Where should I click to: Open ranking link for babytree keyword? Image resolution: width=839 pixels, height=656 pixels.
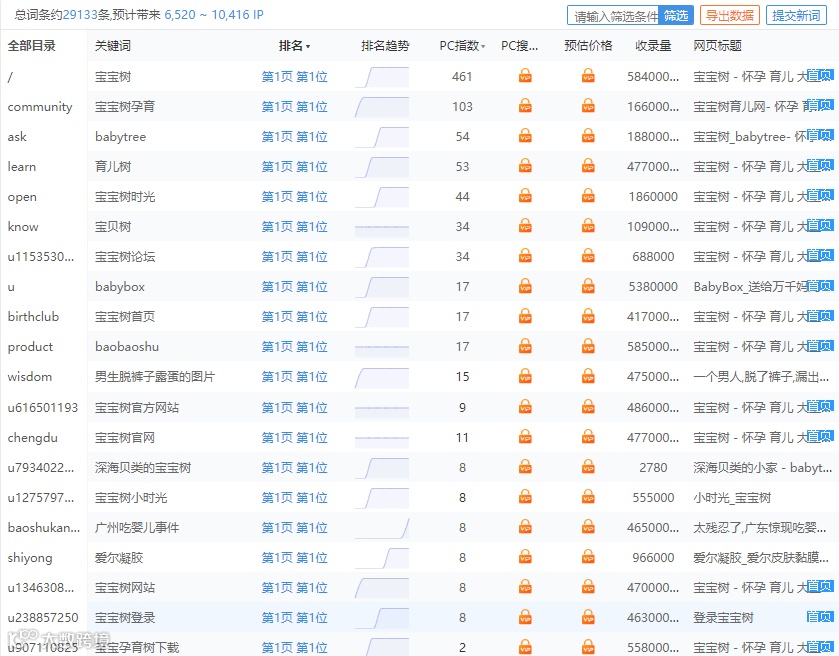(294, 136)
